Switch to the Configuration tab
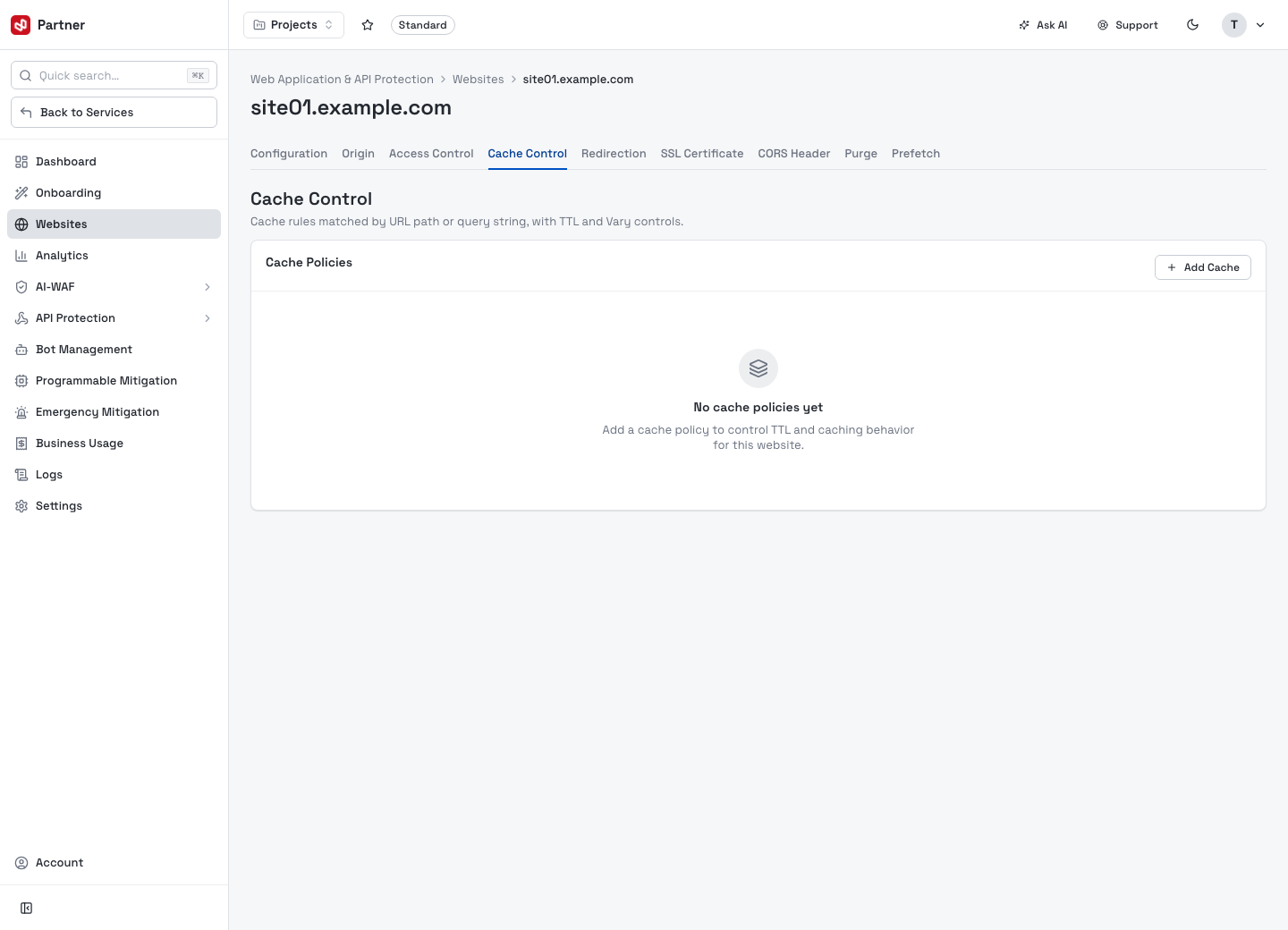This screenshot has height=930, width=1288. pyautogui.click(x=289, y=154)
